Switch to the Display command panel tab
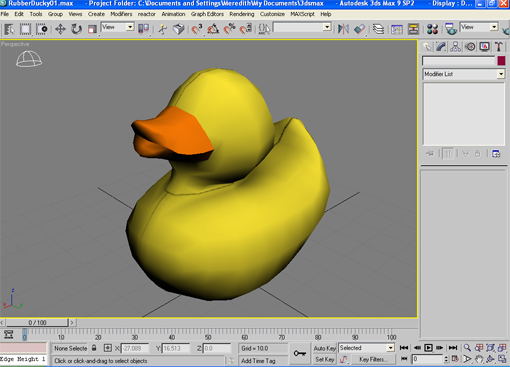Image resolution: width=510 pixels, height=367 pixels. tap(485, 47)
